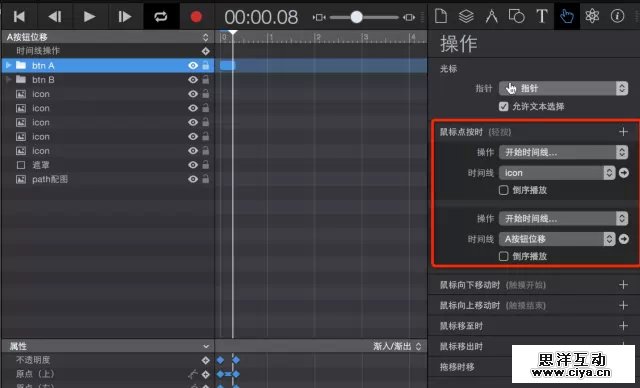This screenshot has height=388, width=640.
Task: Click the 鼠标移出时 section label
Action: [461, 346]
